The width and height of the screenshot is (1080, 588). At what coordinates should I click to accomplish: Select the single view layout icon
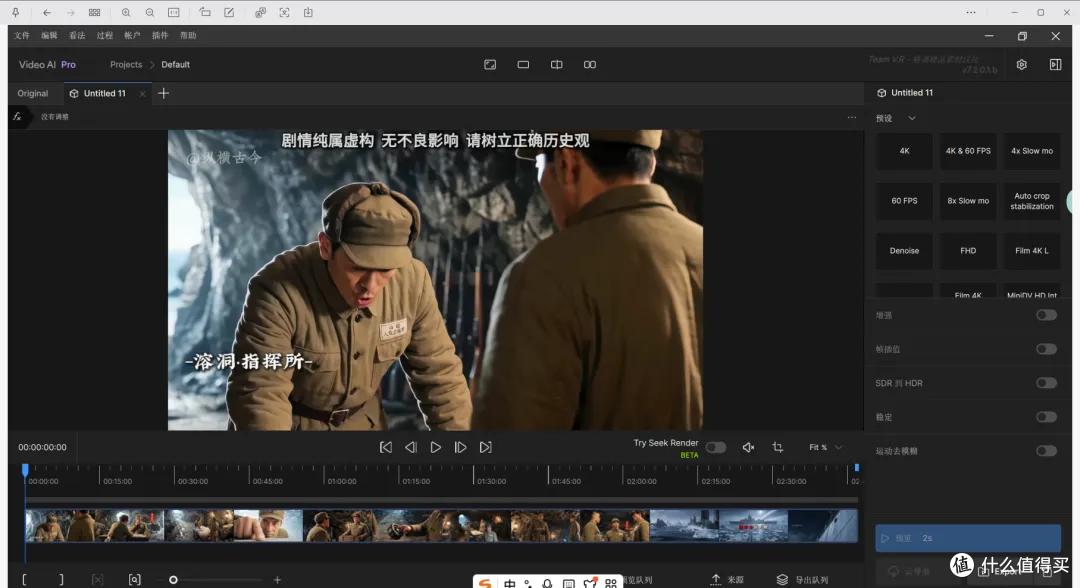click(x=523, y=65)
